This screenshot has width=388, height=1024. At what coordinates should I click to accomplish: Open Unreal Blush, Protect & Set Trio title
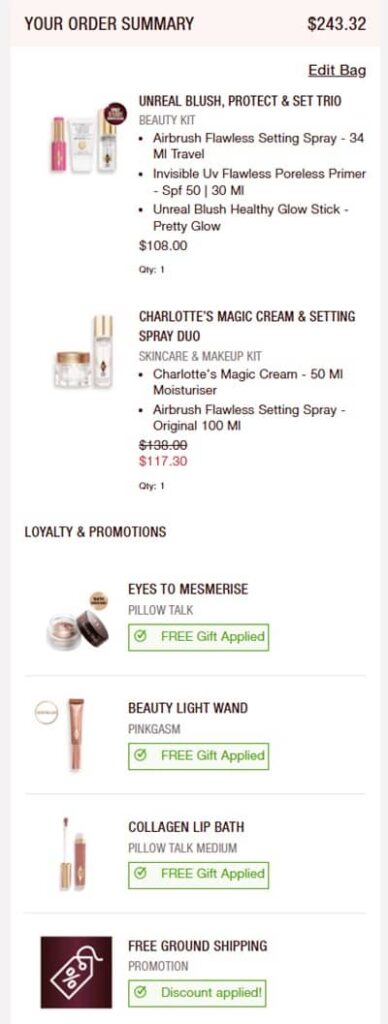pos(240,101)
